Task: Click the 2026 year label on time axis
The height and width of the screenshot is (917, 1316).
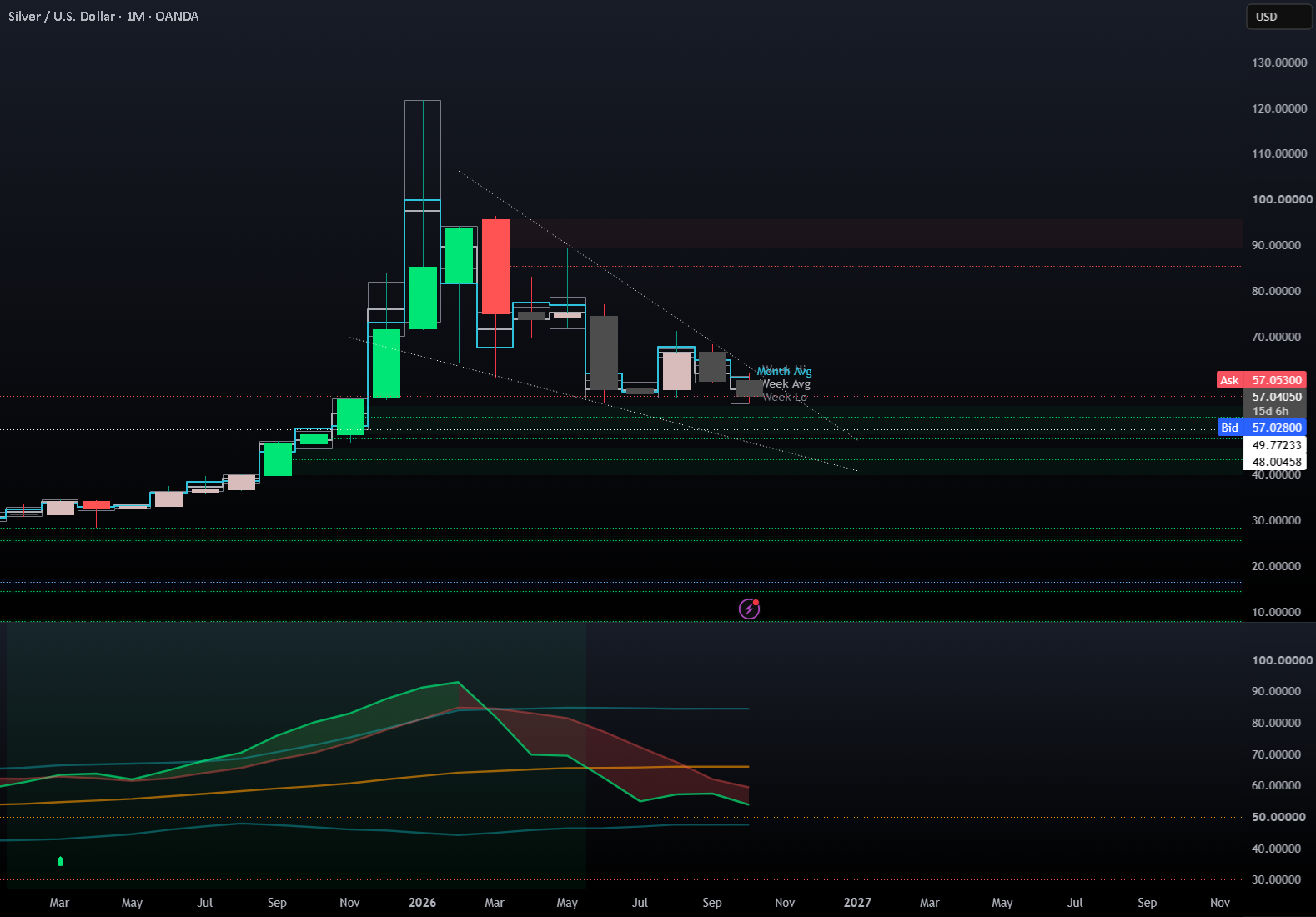Action: coord(422,903)
